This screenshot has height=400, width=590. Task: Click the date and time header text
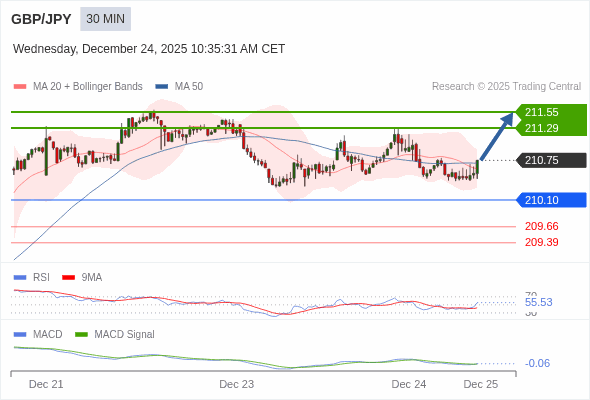(x=149, y=49)
